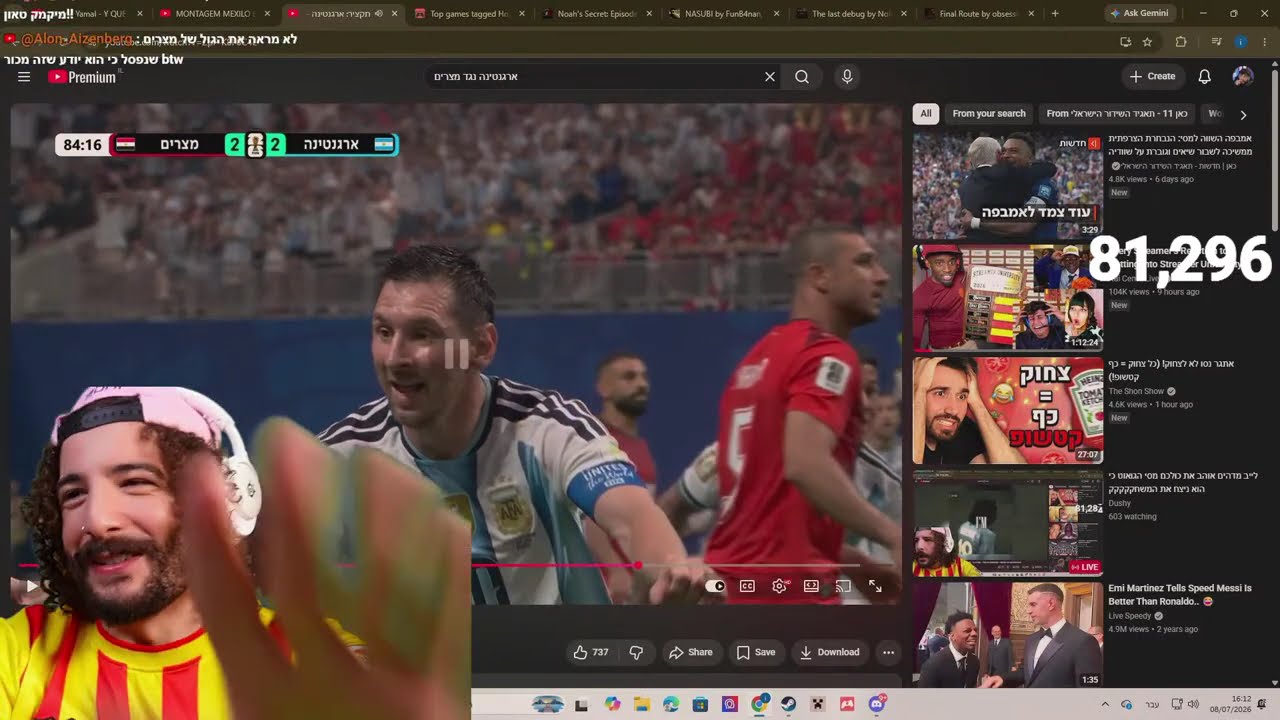Seek using the red progress bar scrubber
The width and height of the screenshot is (1280, 720).
(x=638, y=566)
